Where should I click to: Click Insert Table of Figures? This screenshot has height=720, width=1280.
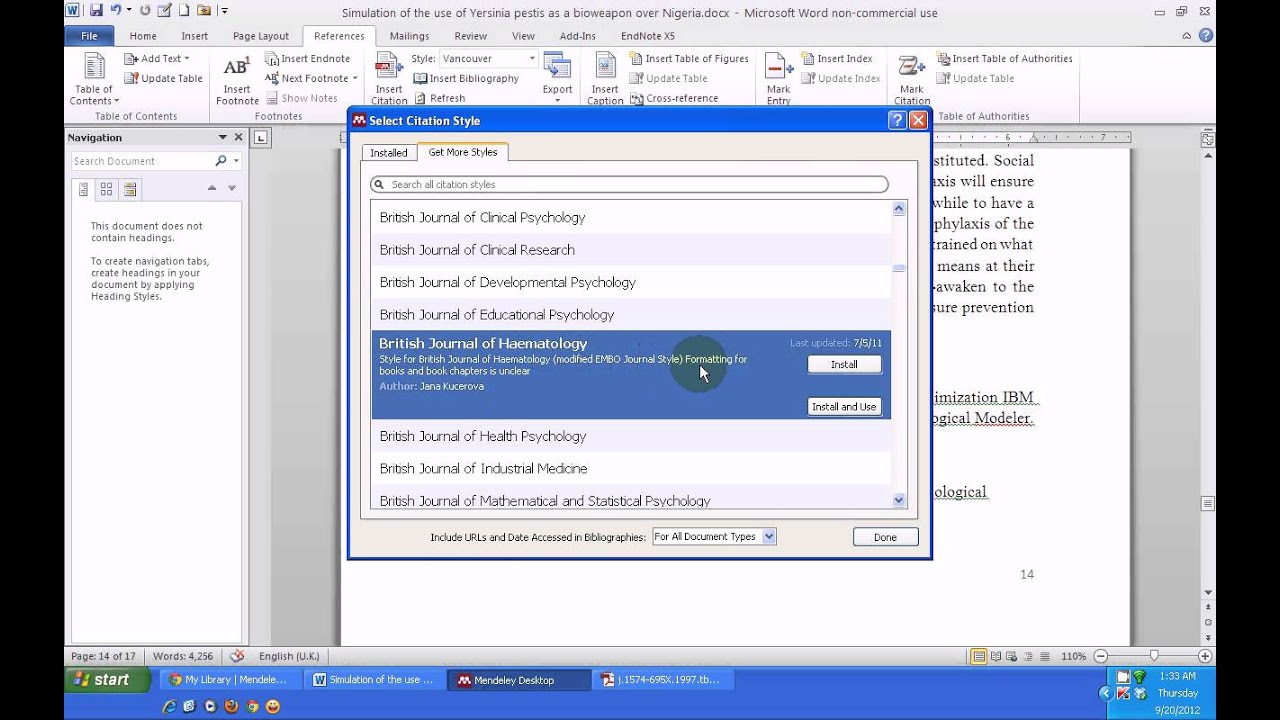coord(690,59)
